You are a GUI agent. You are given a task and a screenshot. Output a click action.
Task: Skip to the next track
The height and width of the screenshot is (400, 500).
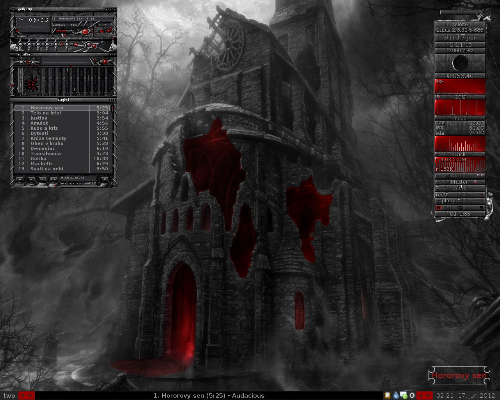coord(56,45)
